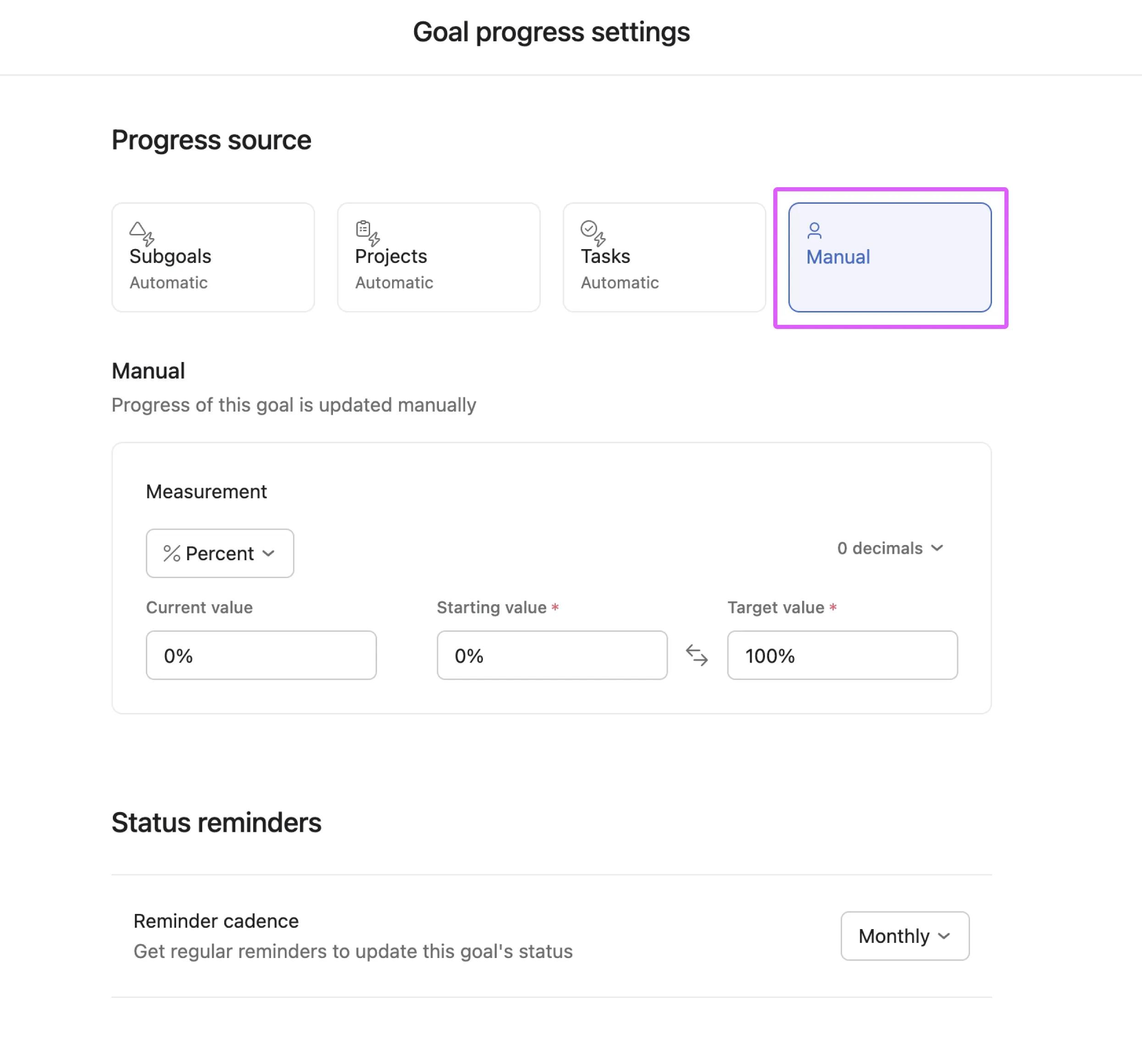Expand the 0 decimals dropdown

tap(889, 548)
